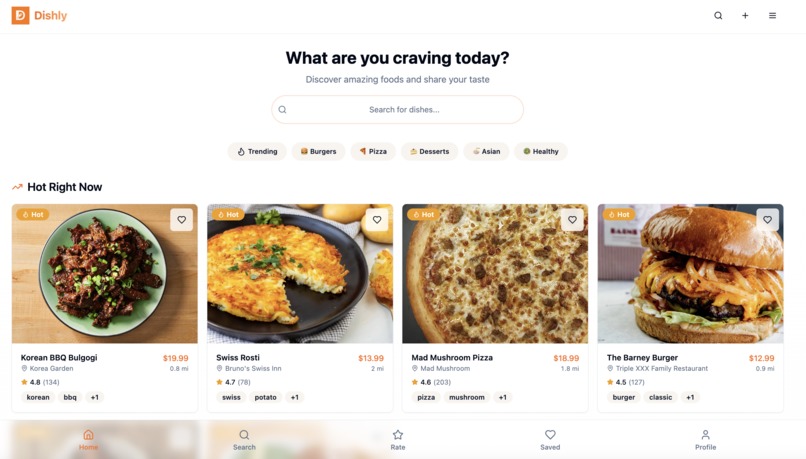Screen dimensions: 806x459
Task: Click the search icon in top header
Action: click(x=718, y=15)
